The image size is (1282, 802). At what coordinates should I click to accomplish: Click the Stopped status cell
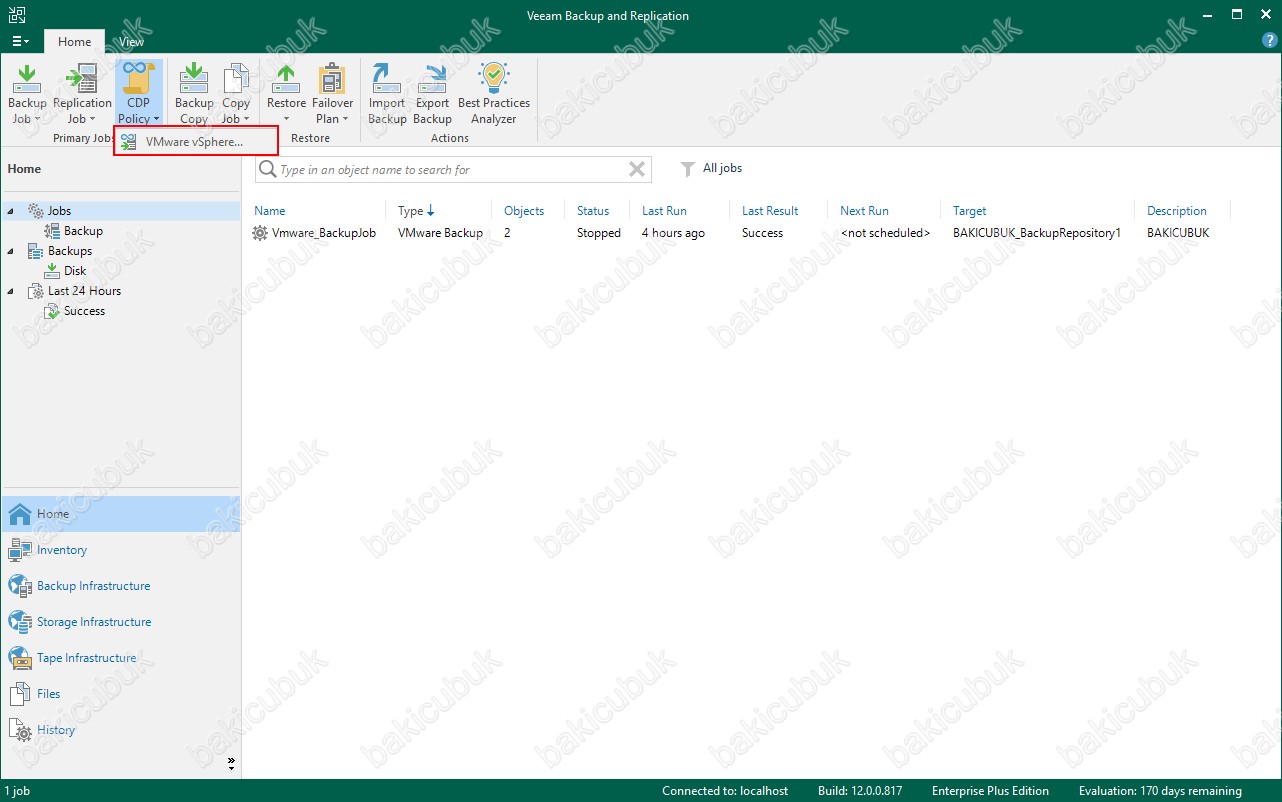[599, 233]
